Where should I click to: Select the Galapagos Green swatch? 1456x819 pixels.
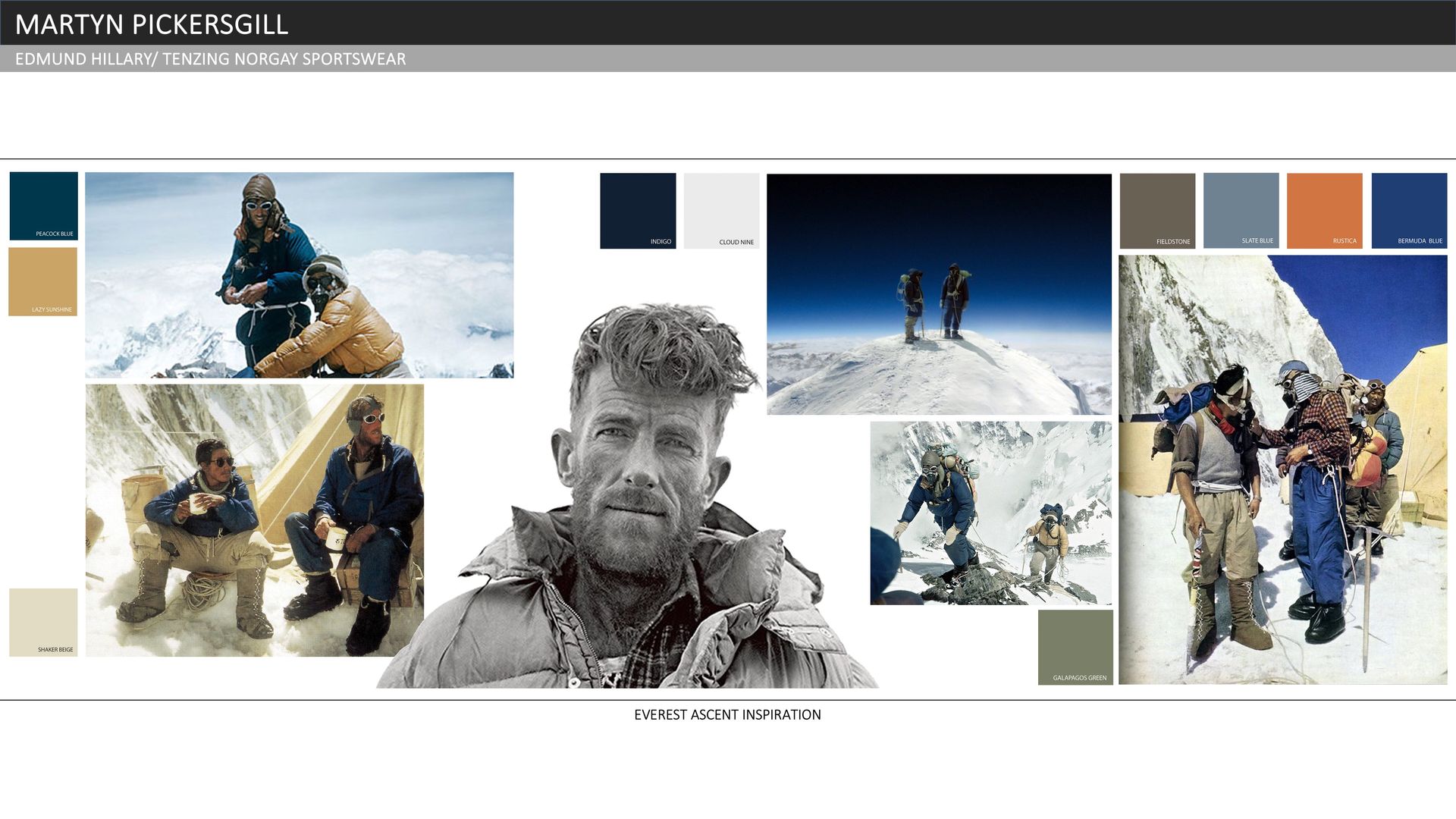[1075, 647]
